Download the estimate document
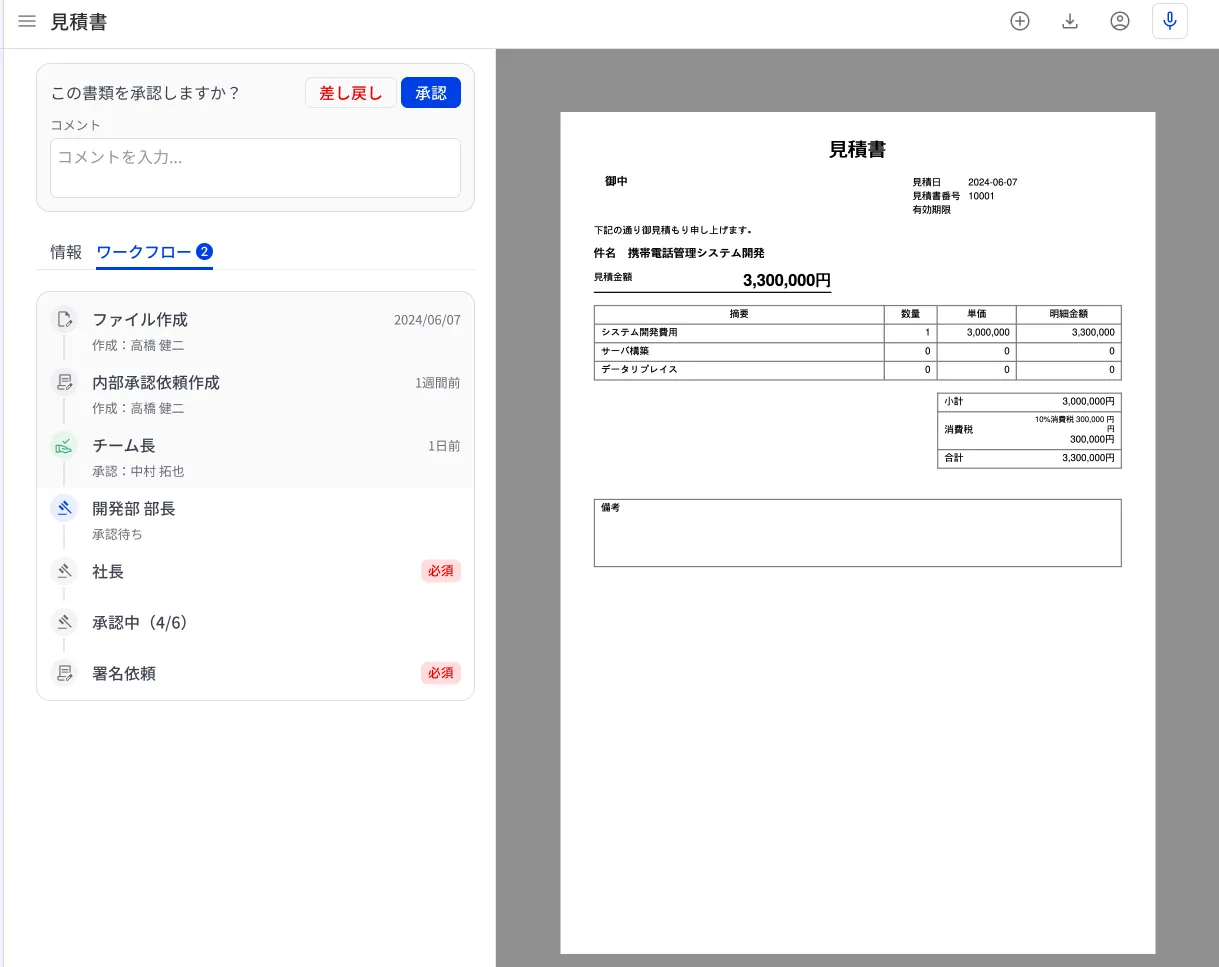1219x967 pixels. coord(1070,21)
